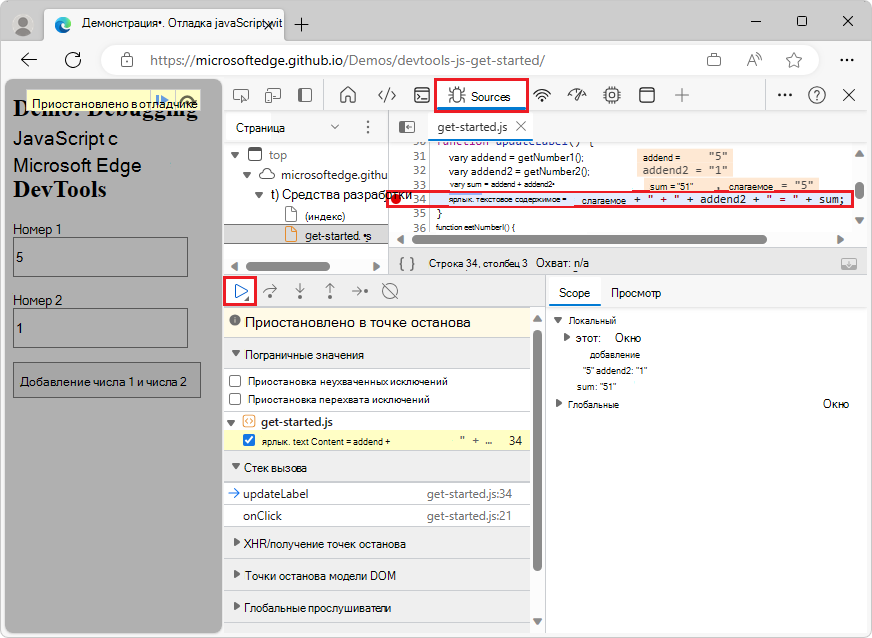
Task: Switch to the Sources tab
Action: (480, 96)
